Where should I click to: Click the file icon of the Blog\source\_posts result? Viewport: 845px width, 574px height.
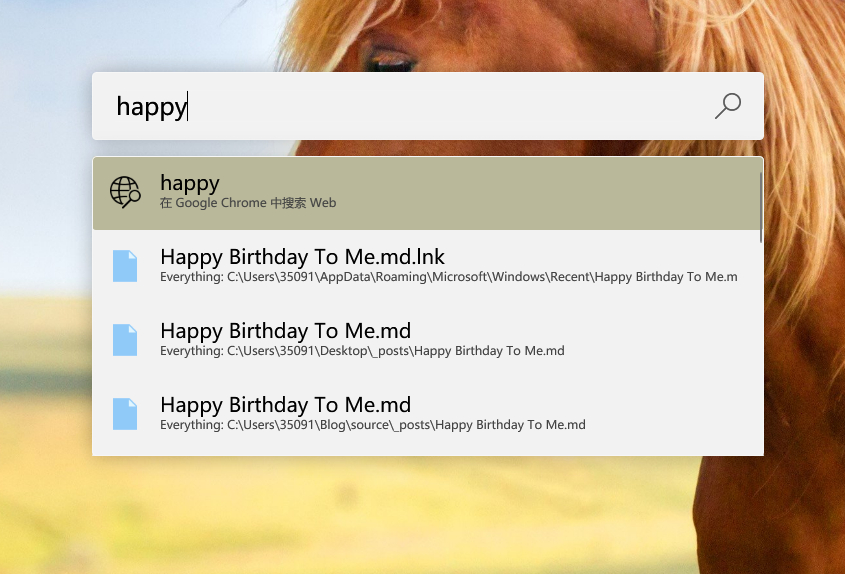[125, 414]
